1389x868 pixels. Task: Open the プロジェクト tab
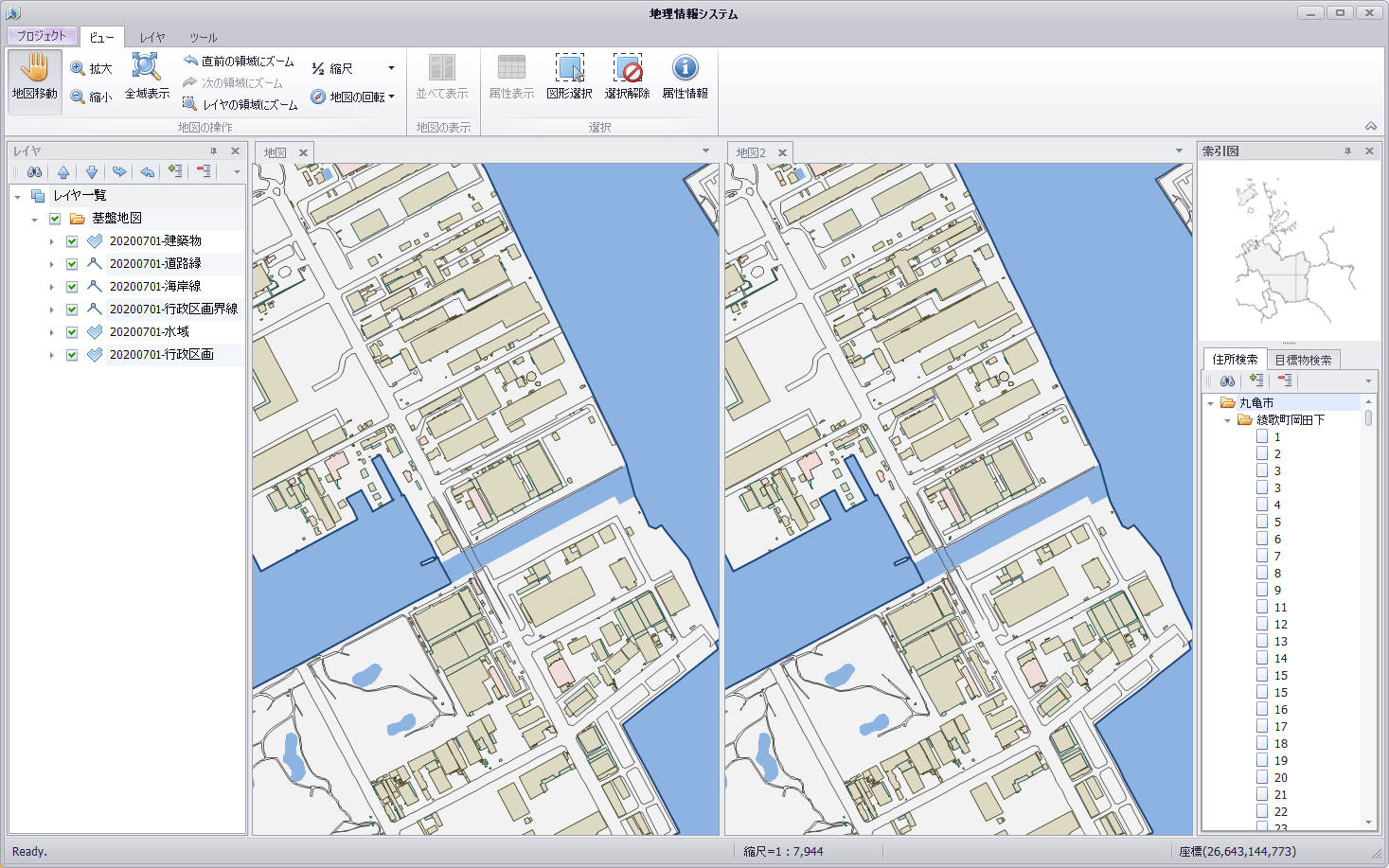(x=40, y=35)
